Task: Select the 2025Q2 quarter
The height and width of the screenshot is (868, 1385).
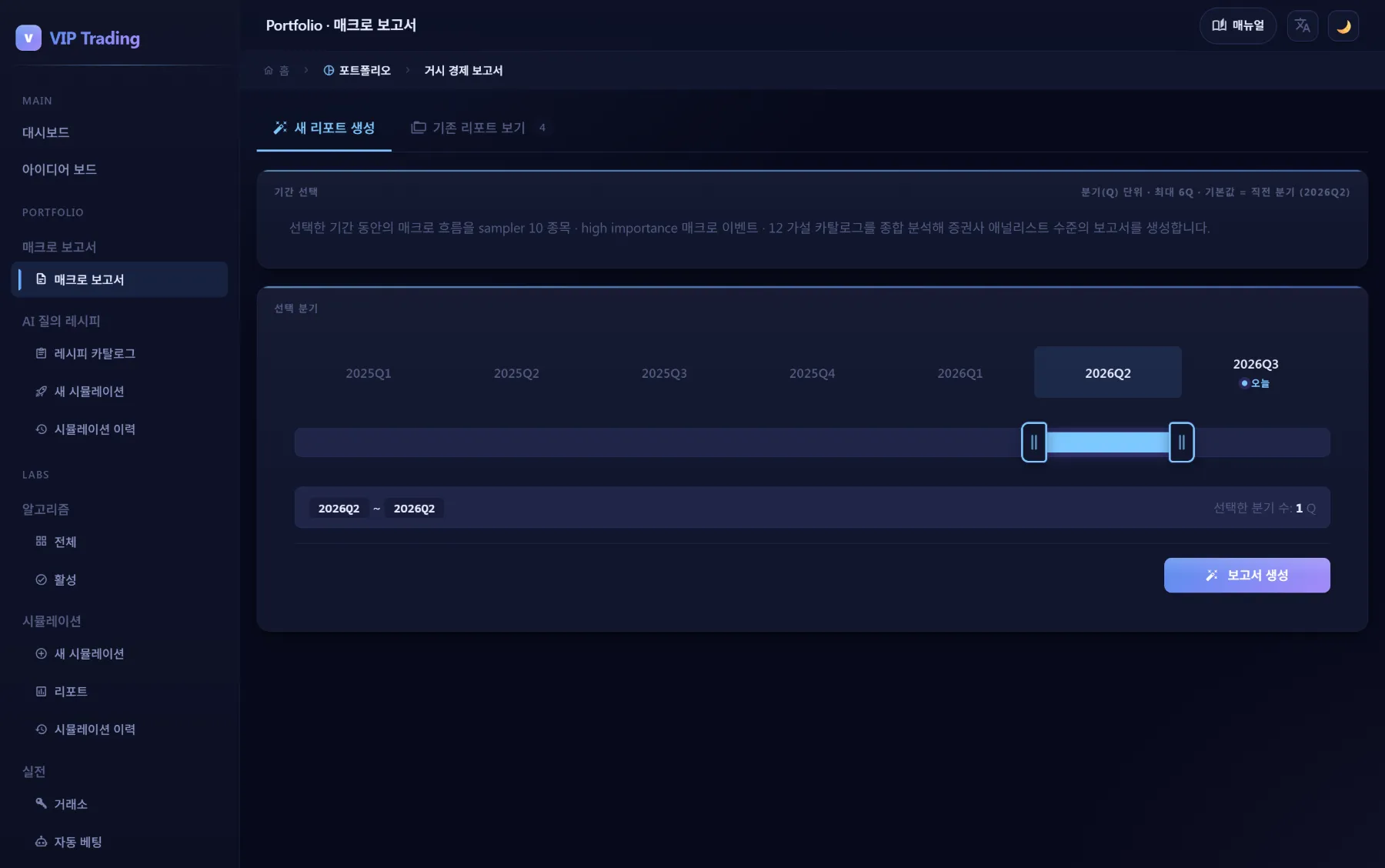Action: click(x=516, y=372)
